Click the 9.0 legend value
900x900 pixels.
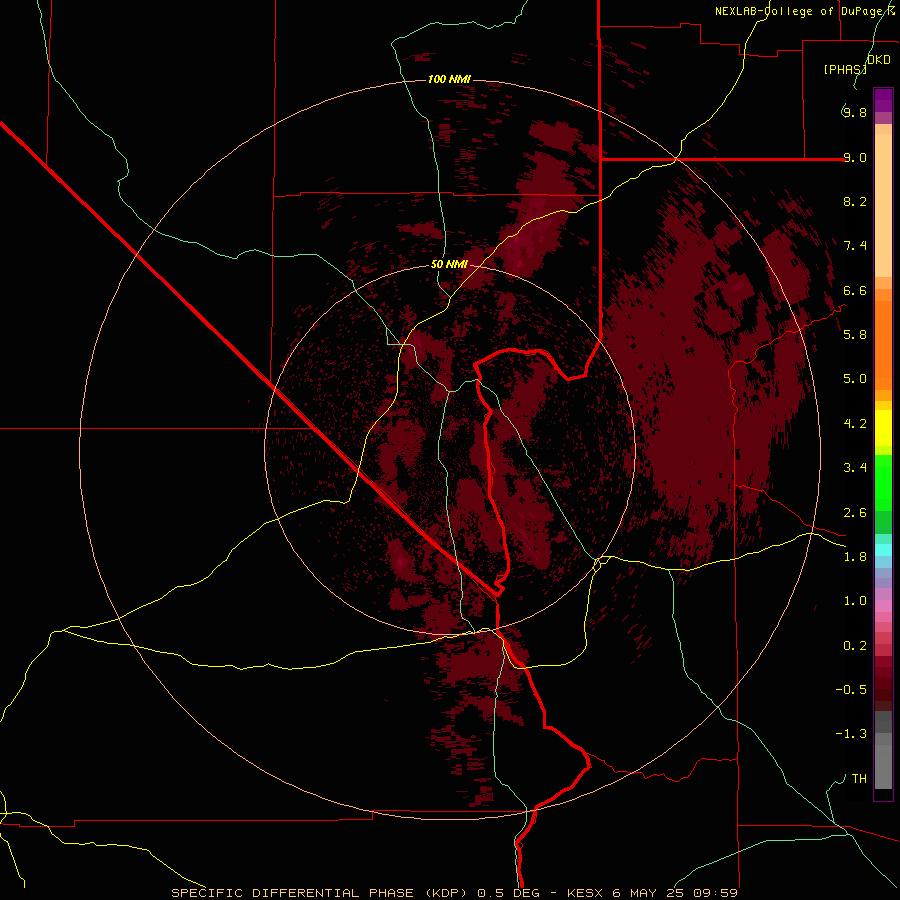click(x=855, y=157)
